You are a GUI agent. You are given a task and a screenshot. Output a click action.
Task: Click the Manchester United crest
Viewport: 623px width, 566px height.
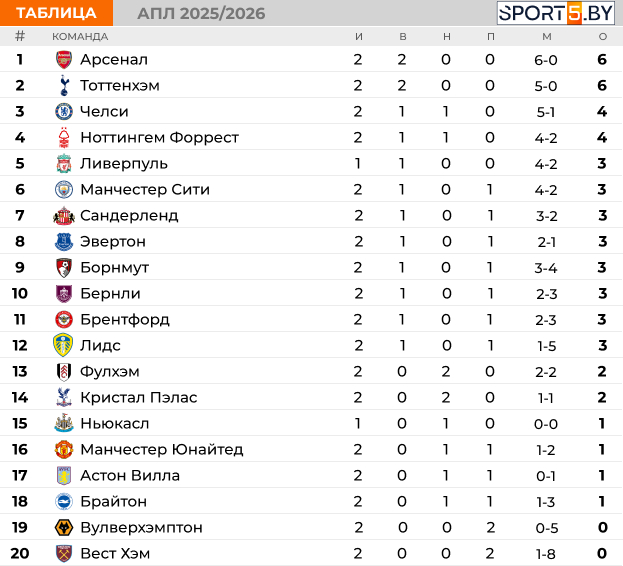(x=64, y=450)
